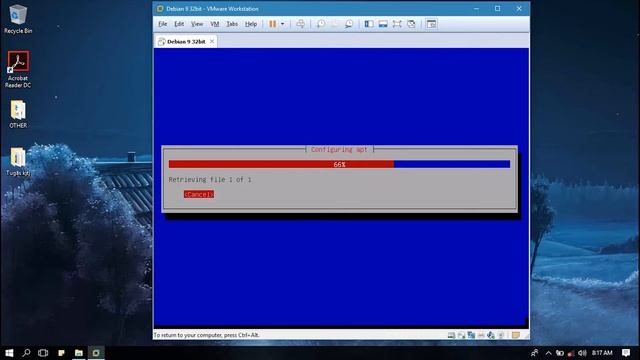Click the network adapter status icon
The image size is (640, 360).
(471, 335)
